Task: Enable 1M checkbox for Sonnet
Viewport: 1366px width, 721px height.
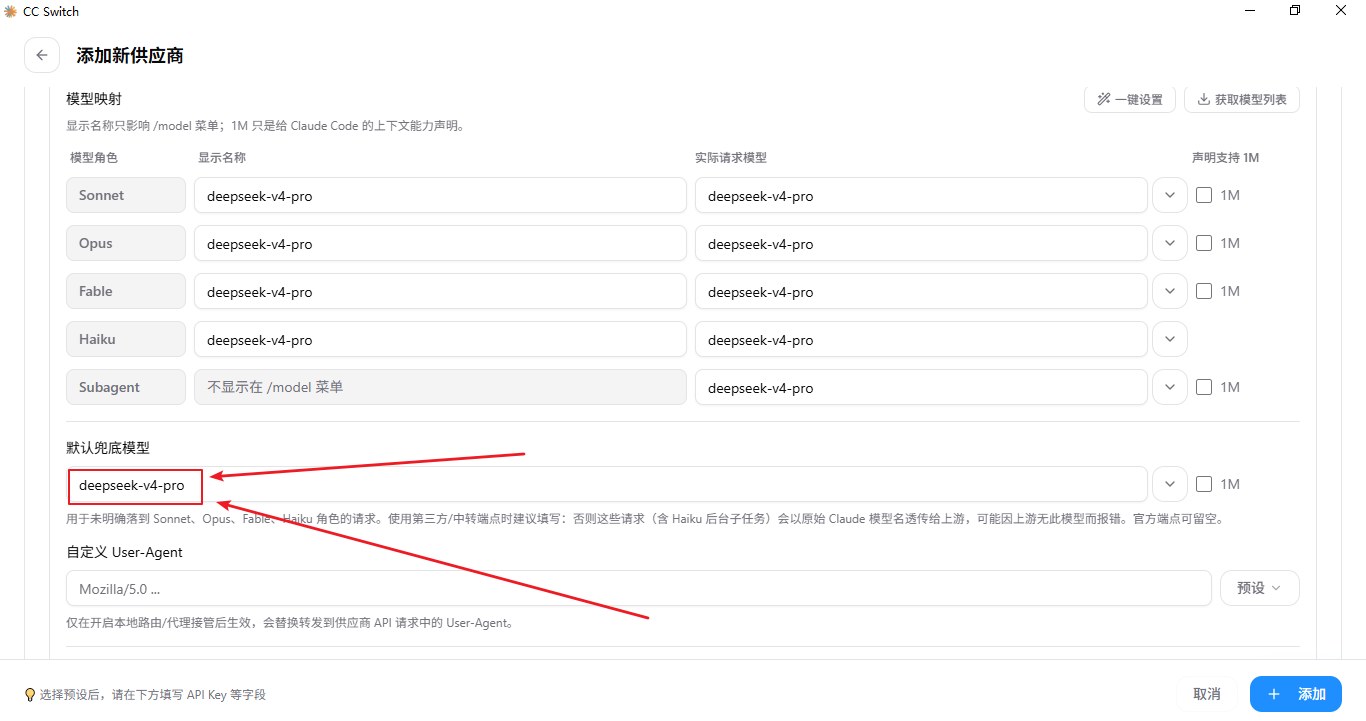Action: pos(1204,195)
